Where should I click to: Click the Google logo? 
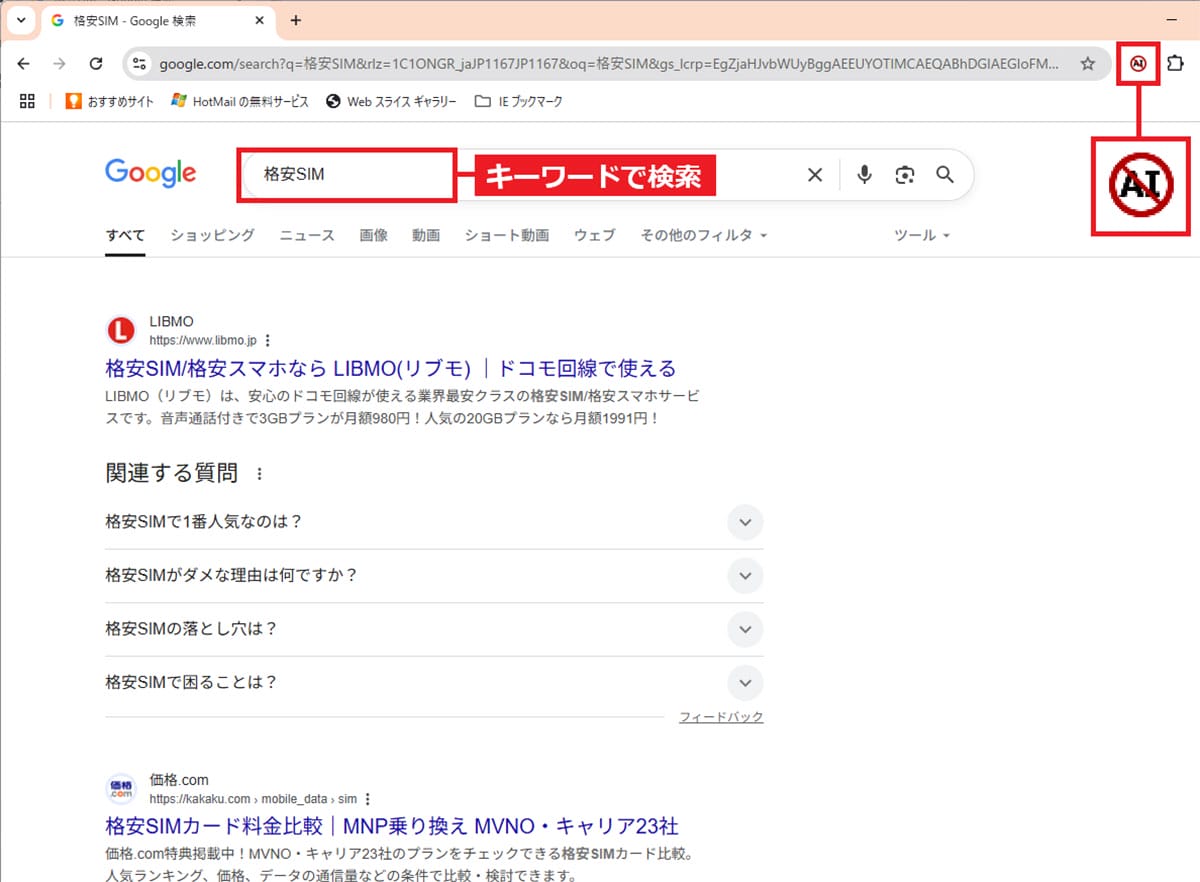[x=151, y=173]
